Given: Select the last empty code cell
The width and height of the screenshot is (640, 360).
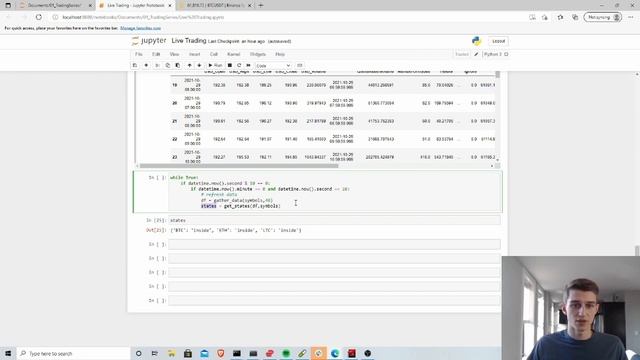Looking at the screenshot, I should coord(334,300).
